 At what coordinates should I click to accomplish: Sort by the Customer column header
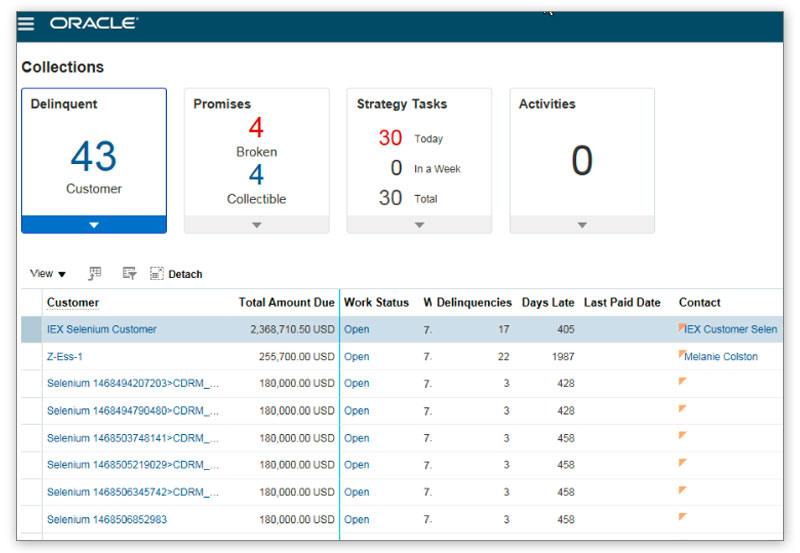[73, 302]
